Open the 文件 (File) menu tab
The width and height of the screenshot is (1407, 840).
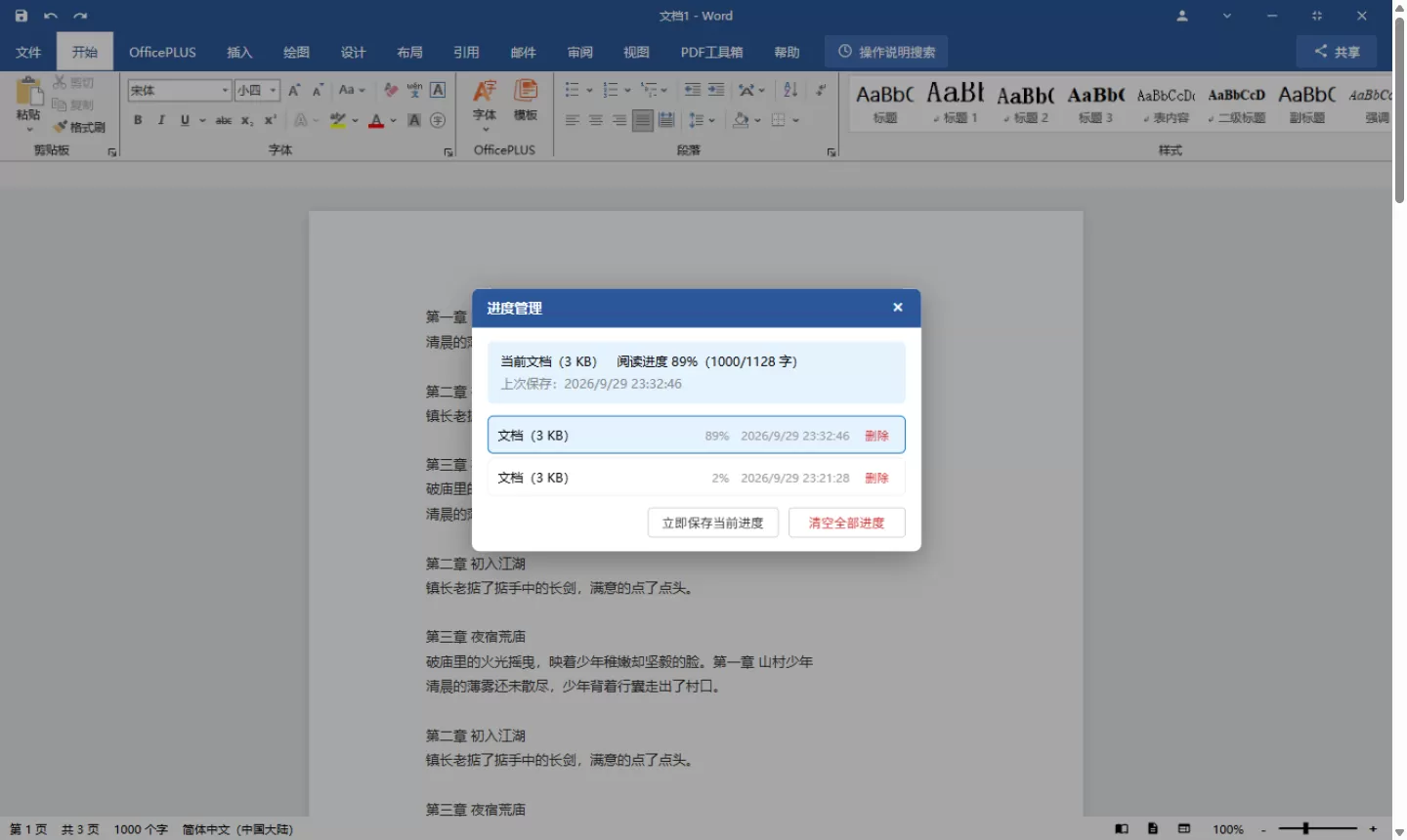28,52
